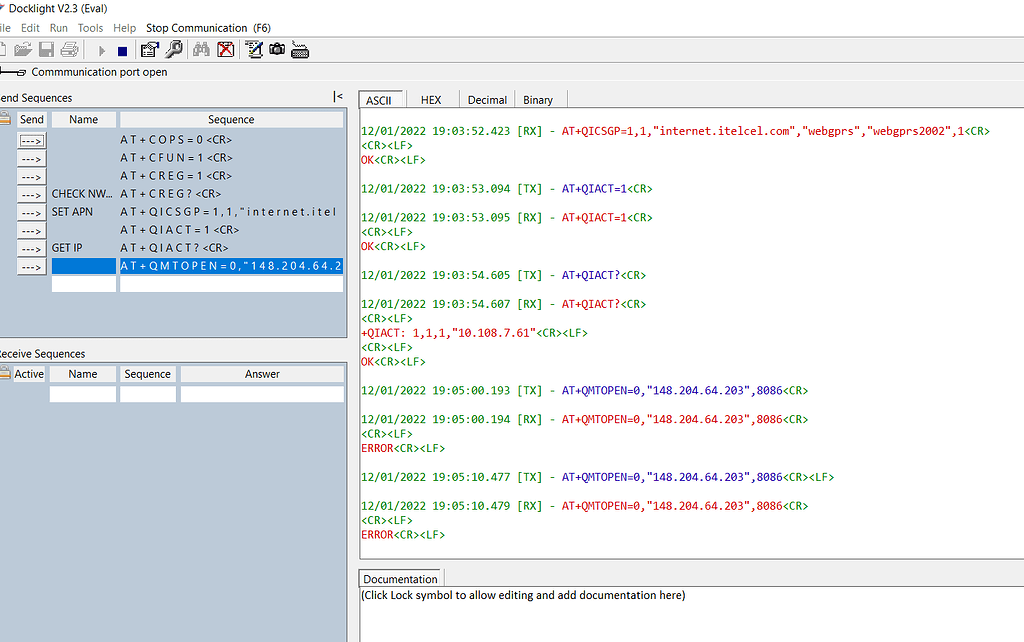Collapse the Send Sequences panel
Image resolution: width=1024 pixels, height=642 pixels.
(x=338, y=96)
